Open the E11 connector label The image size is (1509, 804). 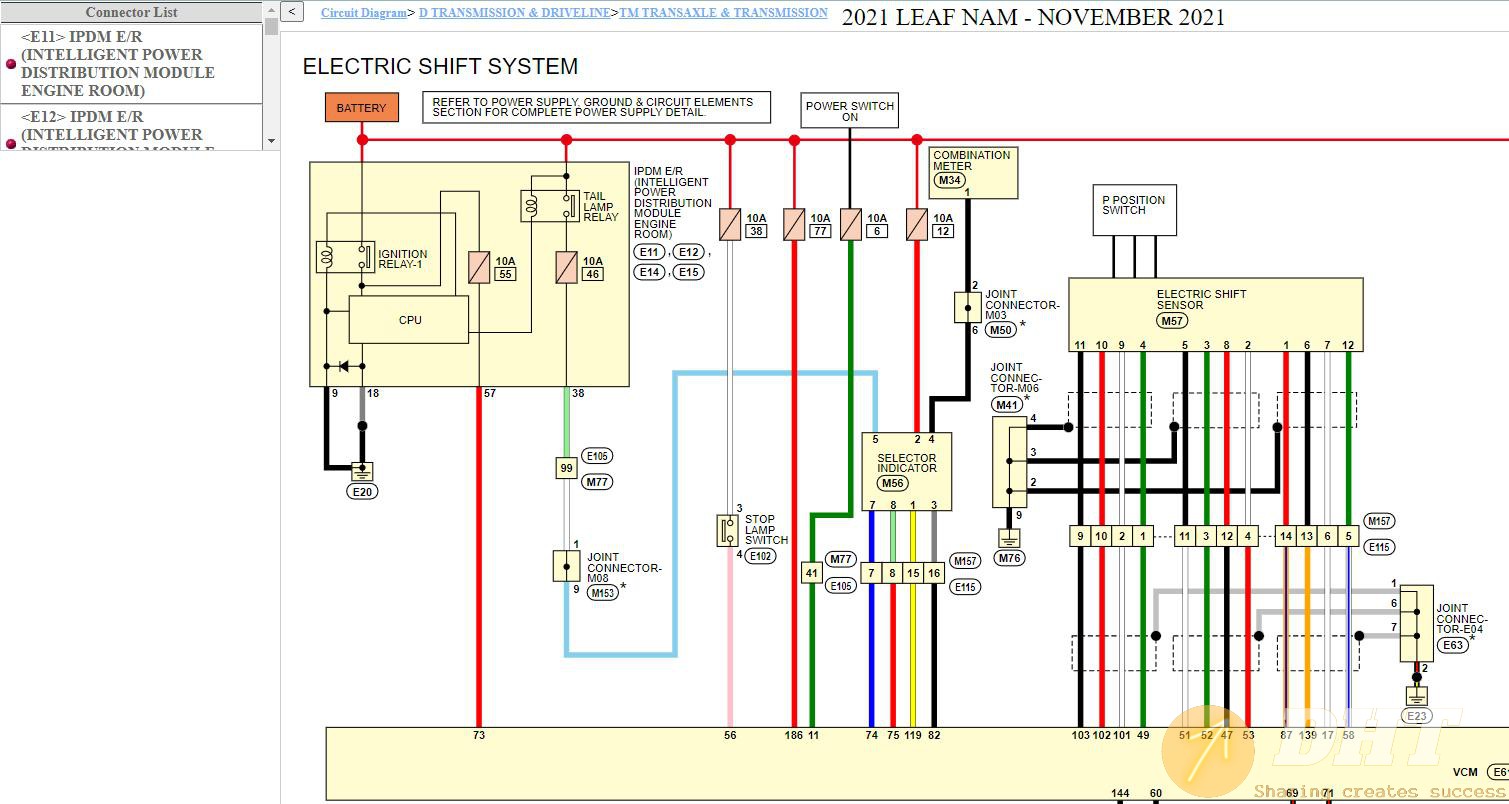click(x=650, y=252)
